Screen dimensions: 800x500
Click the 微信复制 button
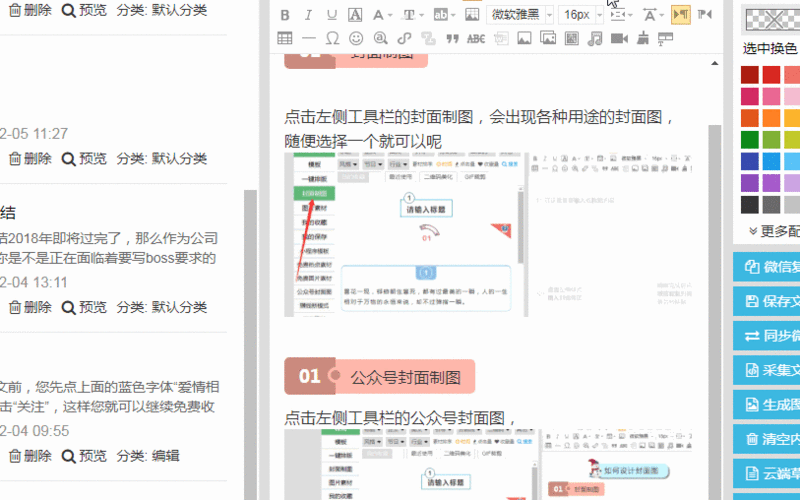click(x=766, y=267)
